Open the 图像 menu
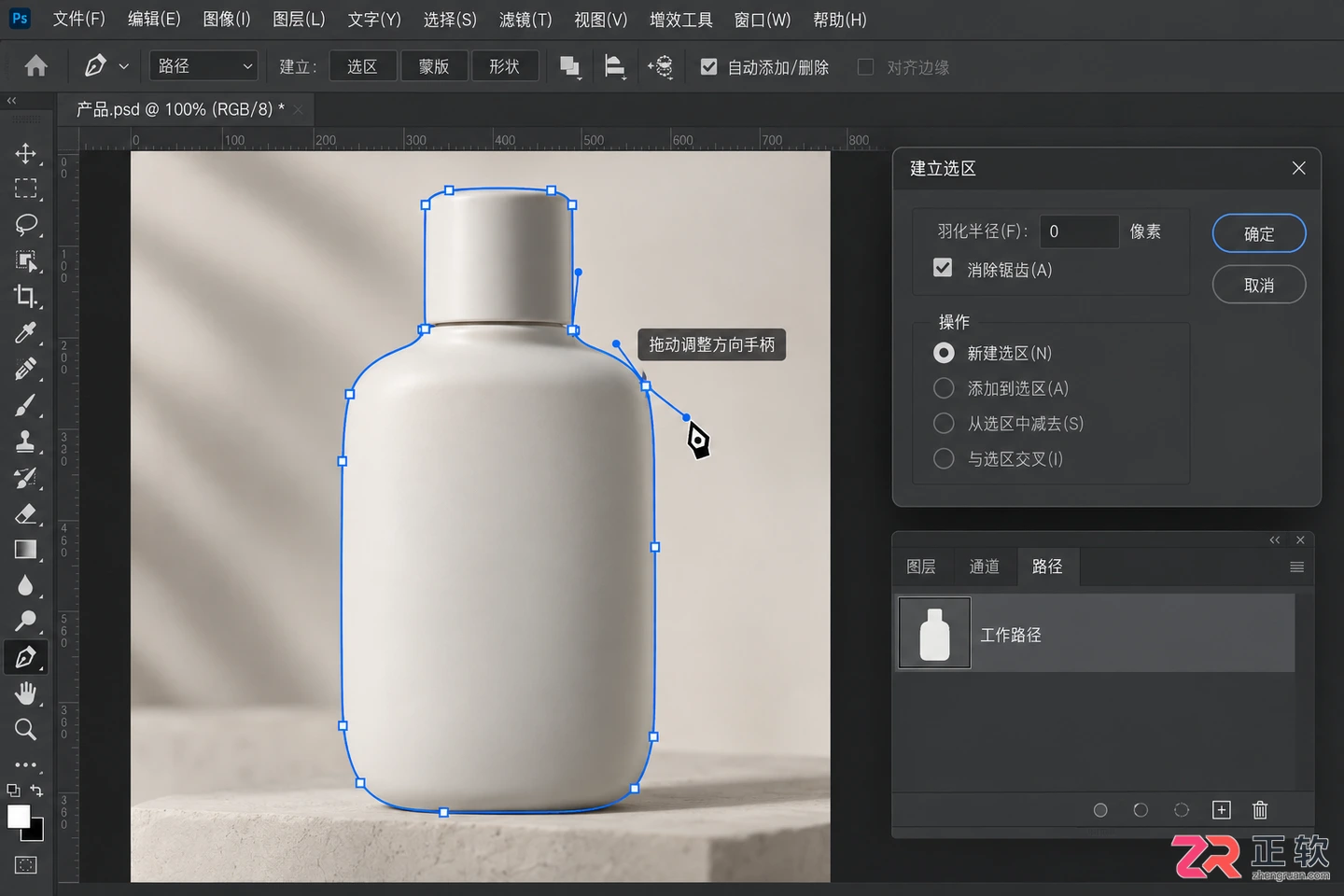Image resolution: width=1344 pixels, height=896 pixels. [227, 20]
